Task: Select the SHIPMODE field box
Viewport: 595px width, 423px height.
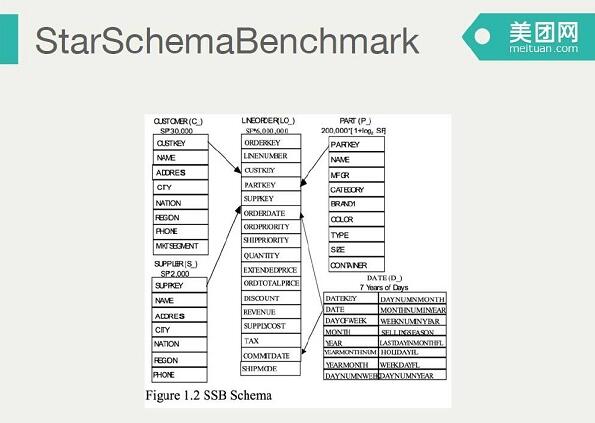Action: tap(271, 368)
